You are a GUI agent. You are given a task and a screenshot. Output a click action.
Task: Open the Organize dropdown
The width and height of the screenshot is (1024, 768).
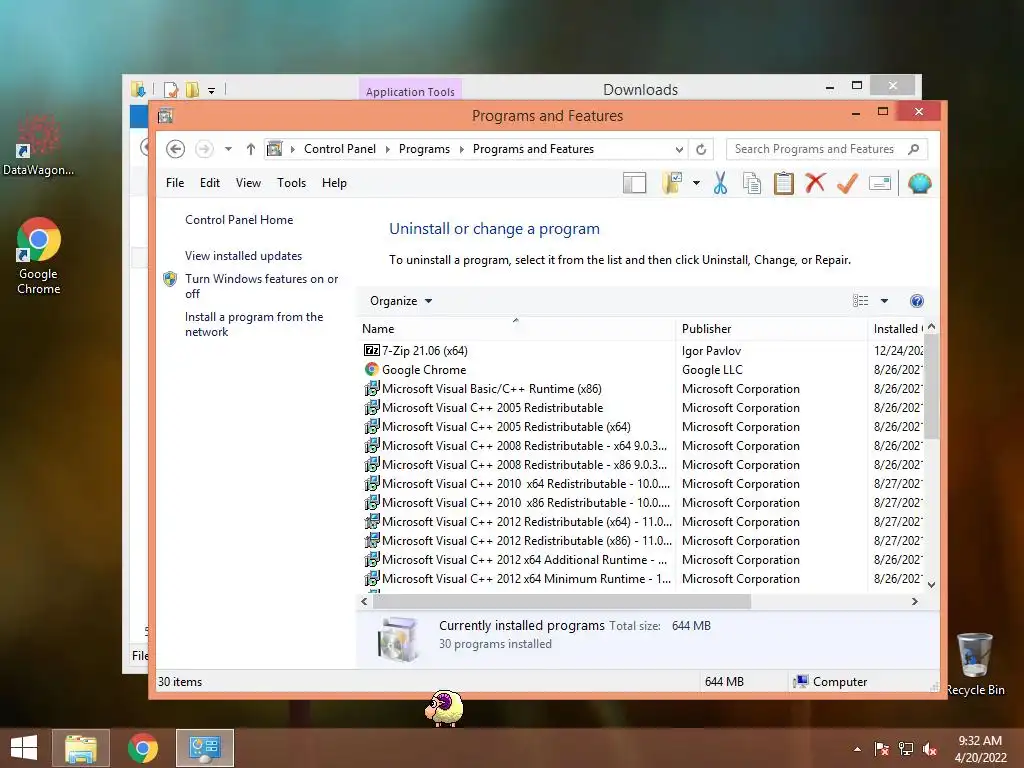point(400,301)
